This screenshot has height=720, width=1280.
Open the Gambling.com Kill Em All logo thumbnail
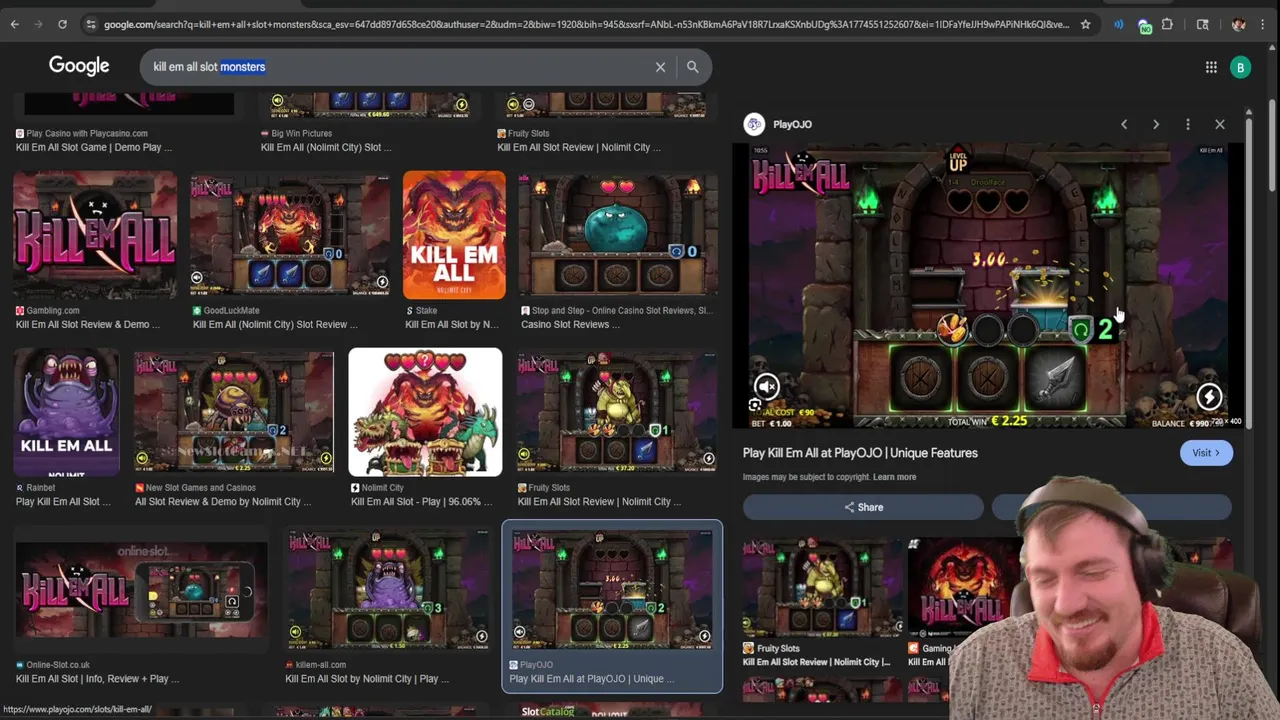(x=95, y=235)
